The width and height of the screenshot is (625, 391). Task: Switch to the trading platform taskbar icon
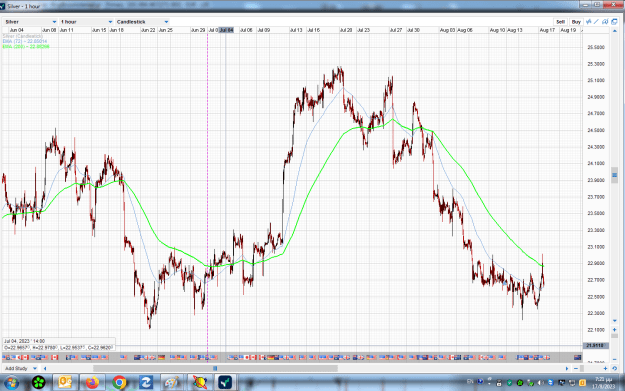pos(226,383)
